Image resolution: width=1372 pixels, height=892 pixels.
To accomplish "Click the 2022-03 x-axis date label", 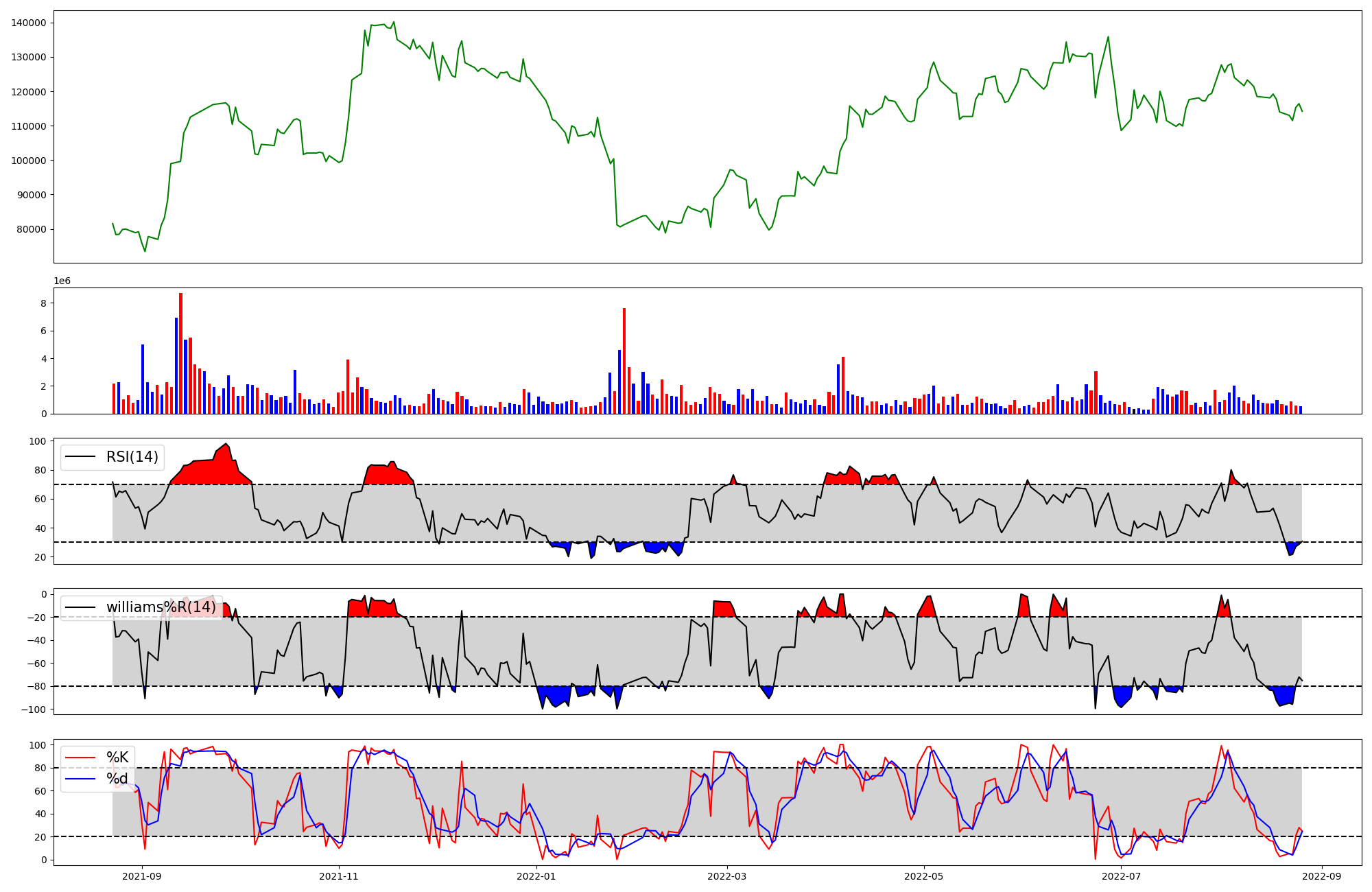I will (726, 876).
